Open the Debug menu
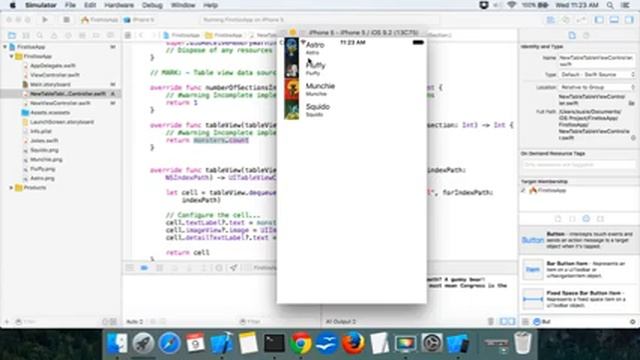This screenshot has height=360, width=640. tap(152, 5)
